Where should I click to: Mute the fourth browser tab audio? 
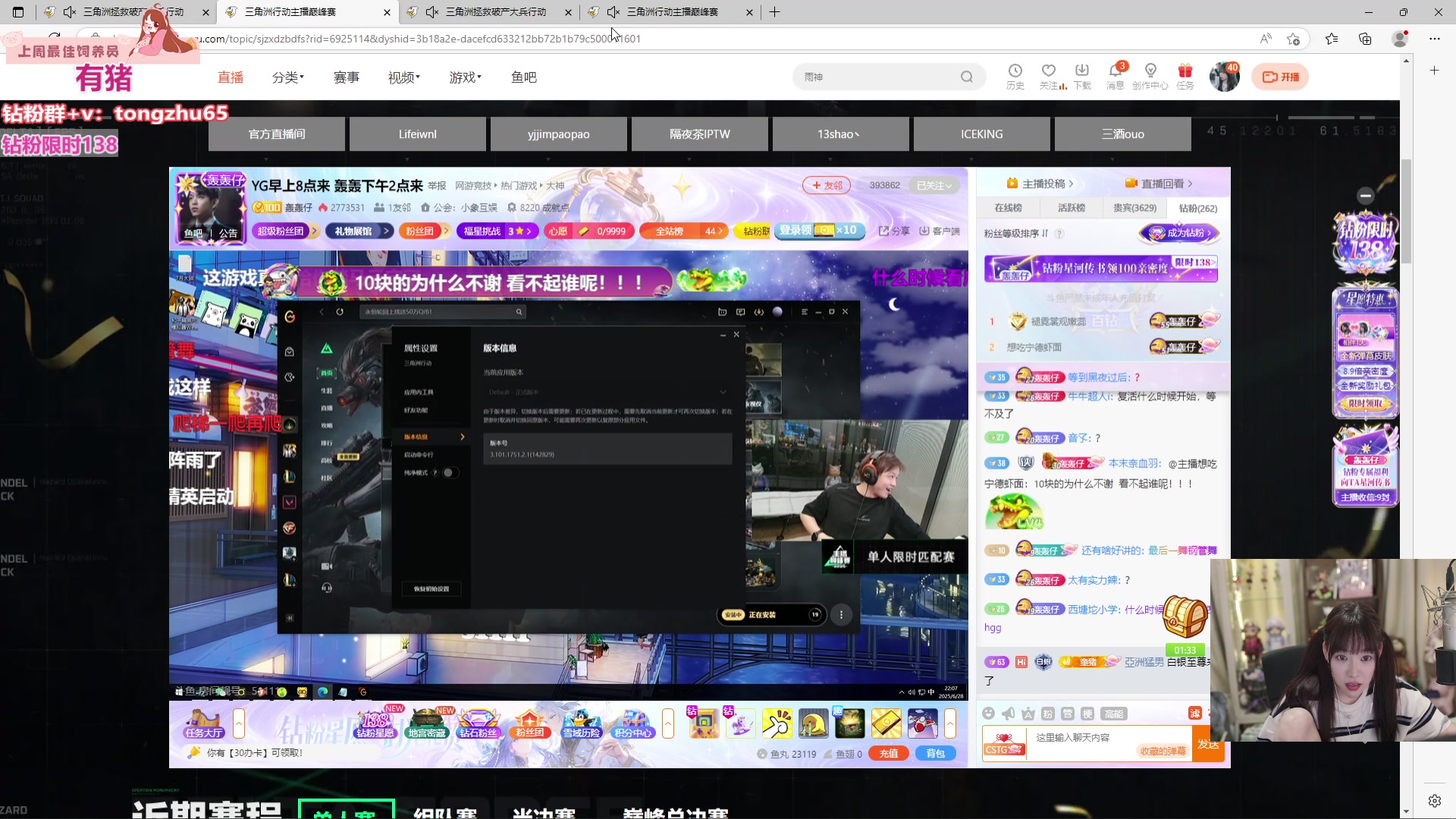pyautogui.click(x=613, y=12)
